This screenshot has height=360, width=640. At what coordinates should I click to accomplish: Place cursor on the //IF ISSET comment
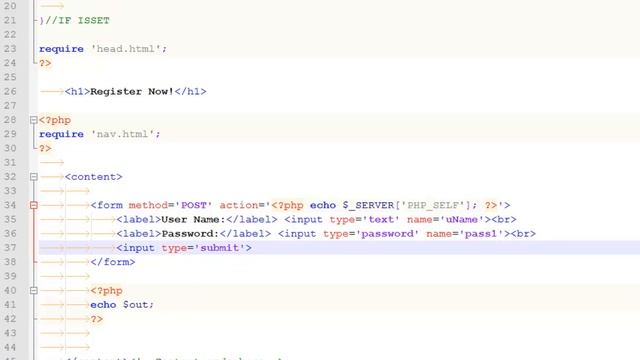78,20
